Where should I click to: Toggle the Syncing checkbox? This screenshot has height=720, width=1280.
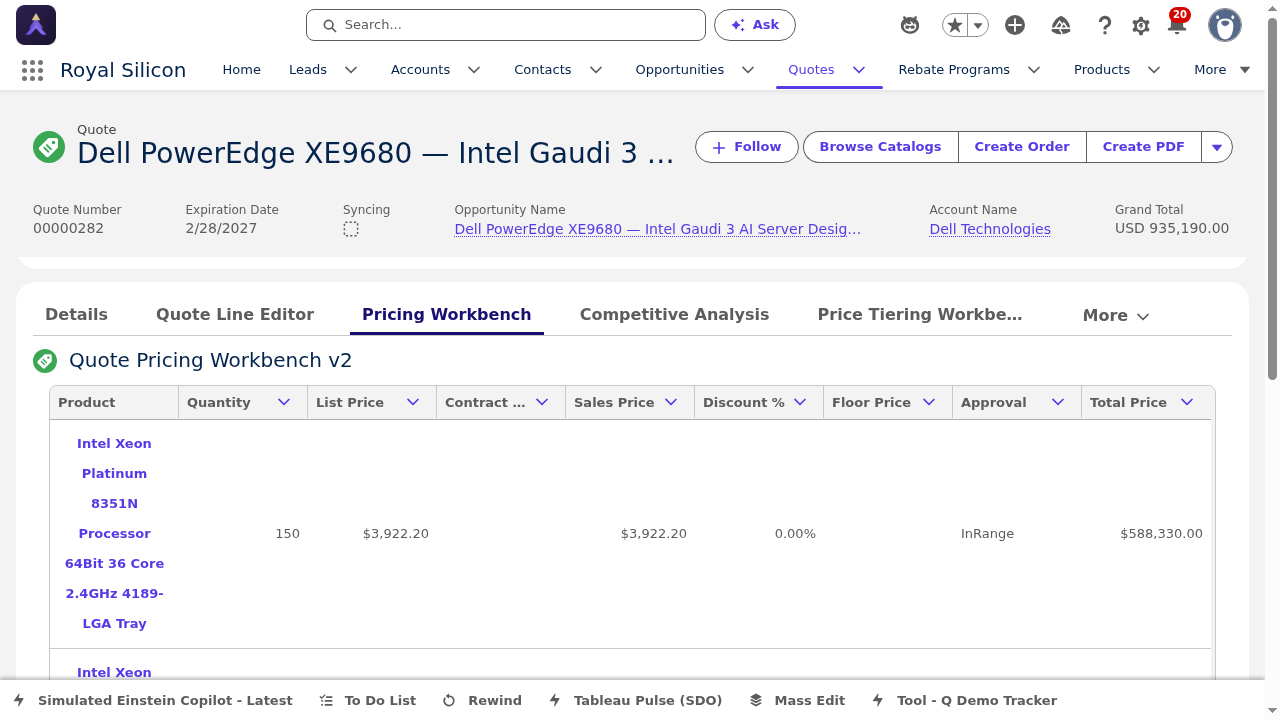coord(351,229)
